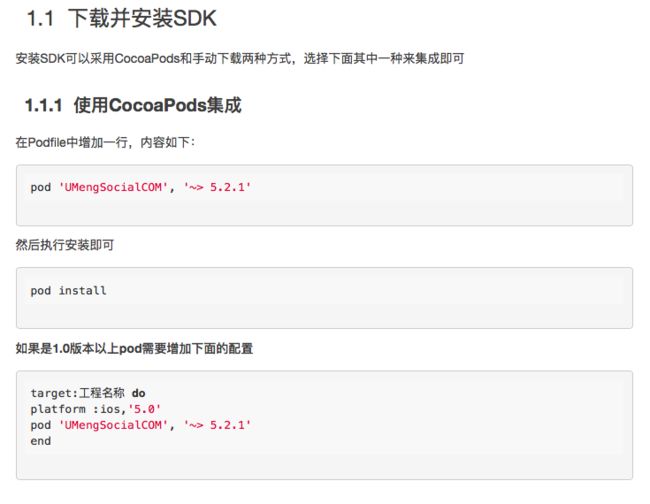650x504 pixels.
Task: Click the 1.1.1 使用CocoaPods集成 subheading
Action: click(133, 105)
